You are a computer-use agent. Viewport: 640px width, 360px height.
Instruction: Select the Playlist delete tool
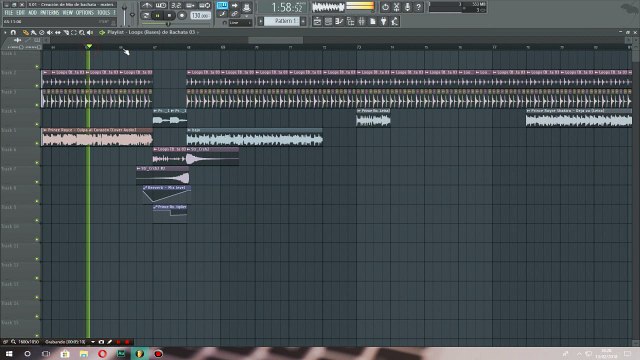(x=42, y=32)
